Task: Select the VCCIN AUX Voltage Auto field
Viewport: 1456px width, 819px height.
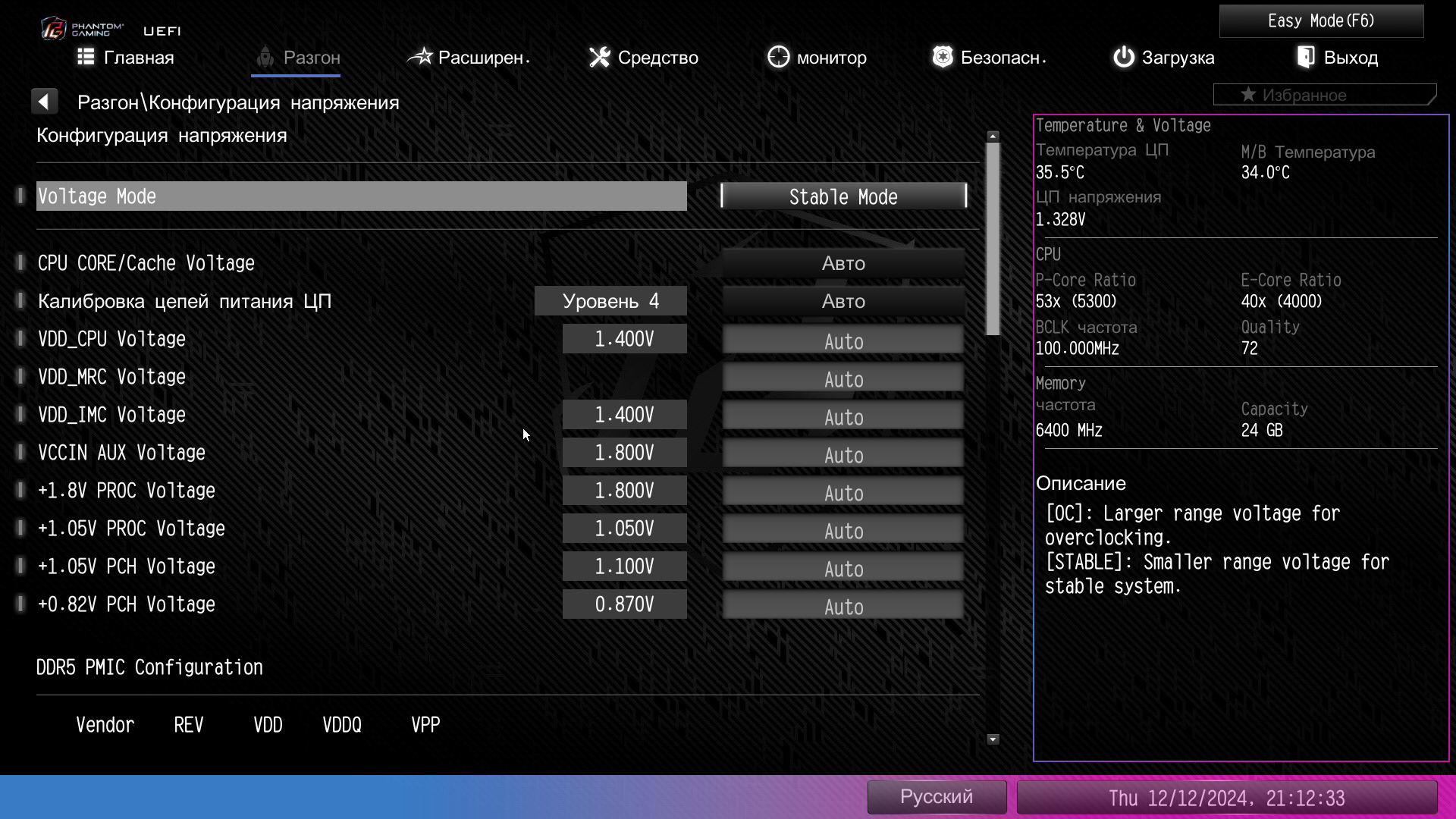Action: (x=843, y=454)
